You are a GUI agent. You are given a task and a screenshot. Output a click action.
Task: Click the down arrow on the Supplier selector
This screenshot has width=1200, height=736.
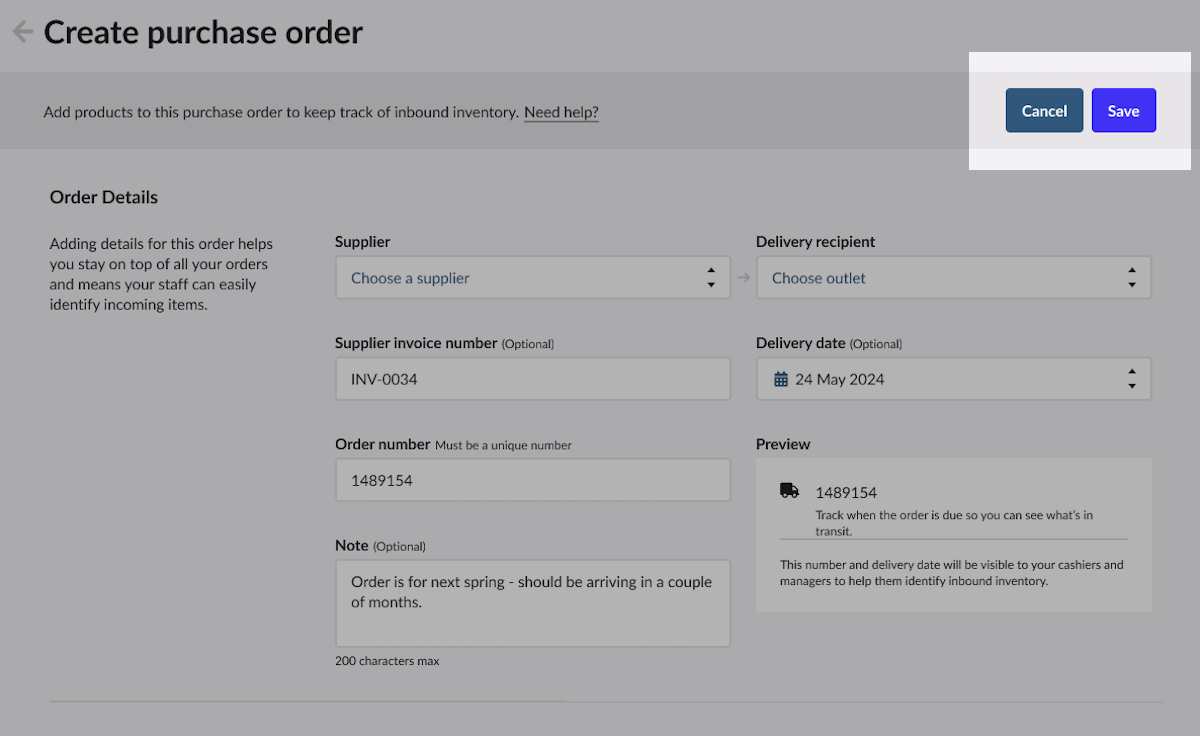[711, 283]
